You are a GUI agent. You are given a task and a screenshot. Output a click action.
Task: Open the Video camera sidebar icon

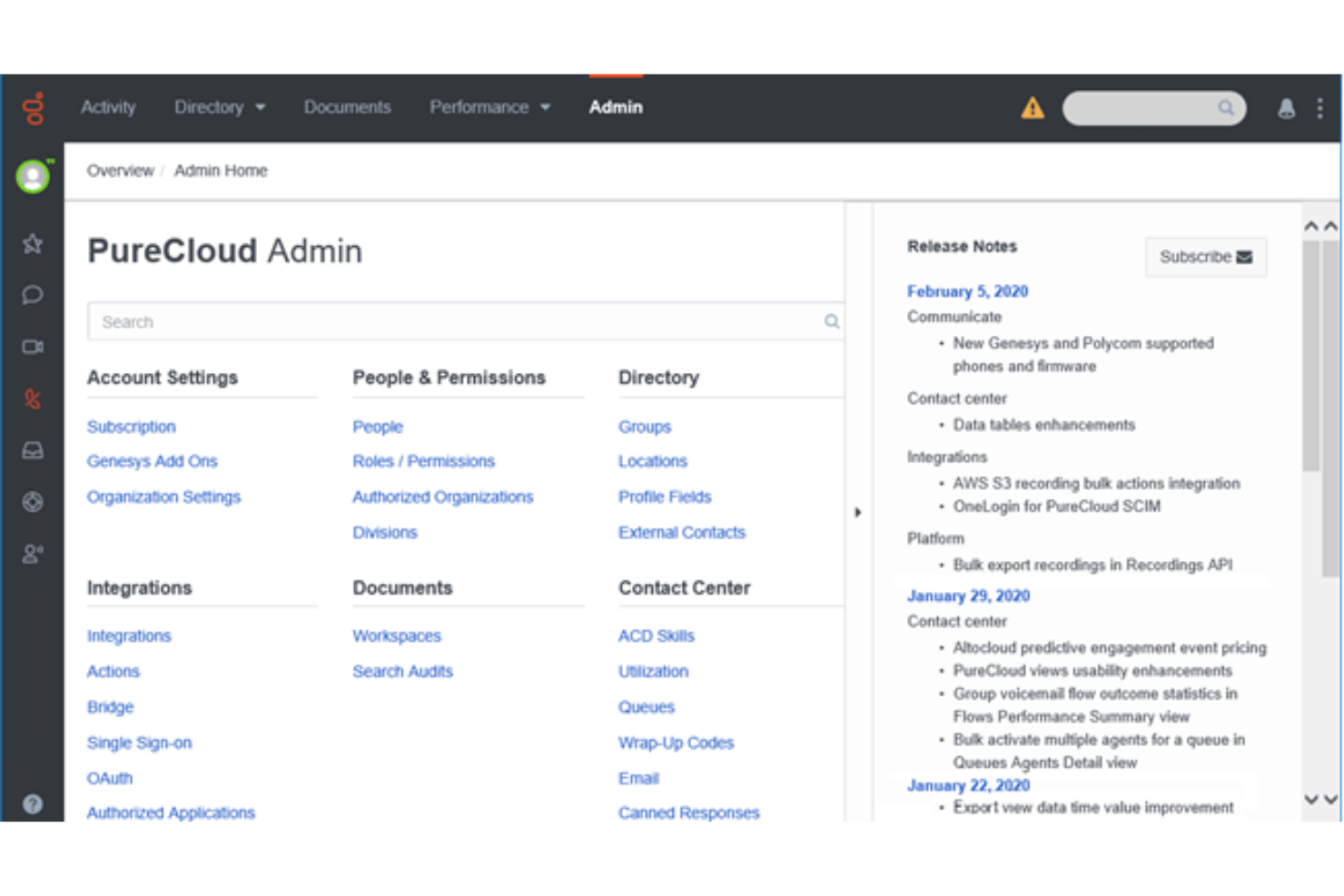coord(33,347)
